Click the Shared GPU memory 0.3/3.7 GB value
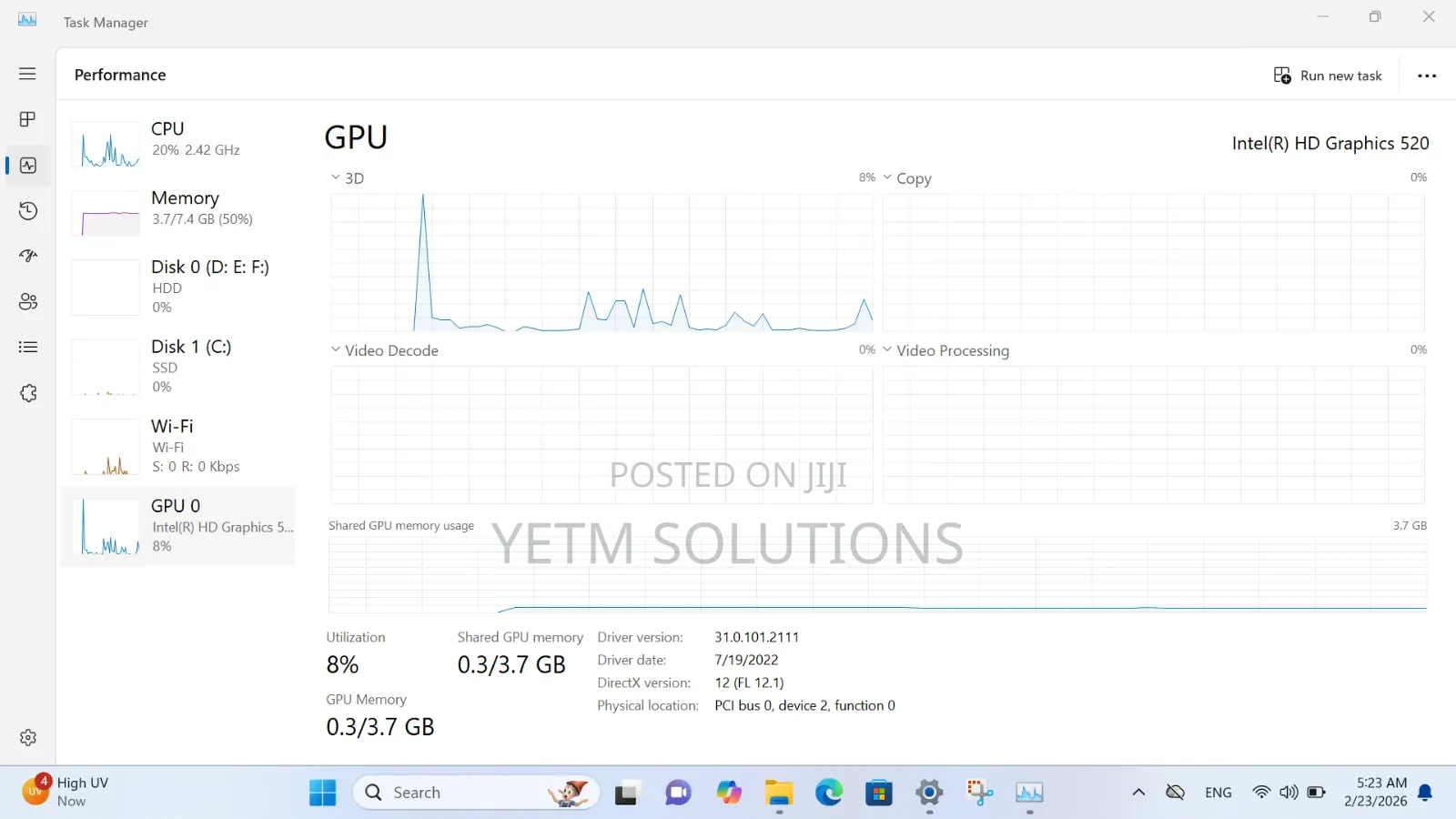The height and width of the screenshot is (819, 1456). tap(511, 664)
